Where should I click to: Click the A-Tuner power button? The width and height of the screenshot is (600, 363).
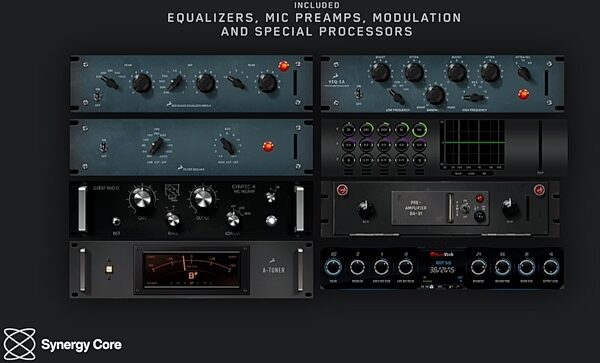coord(109,269)
